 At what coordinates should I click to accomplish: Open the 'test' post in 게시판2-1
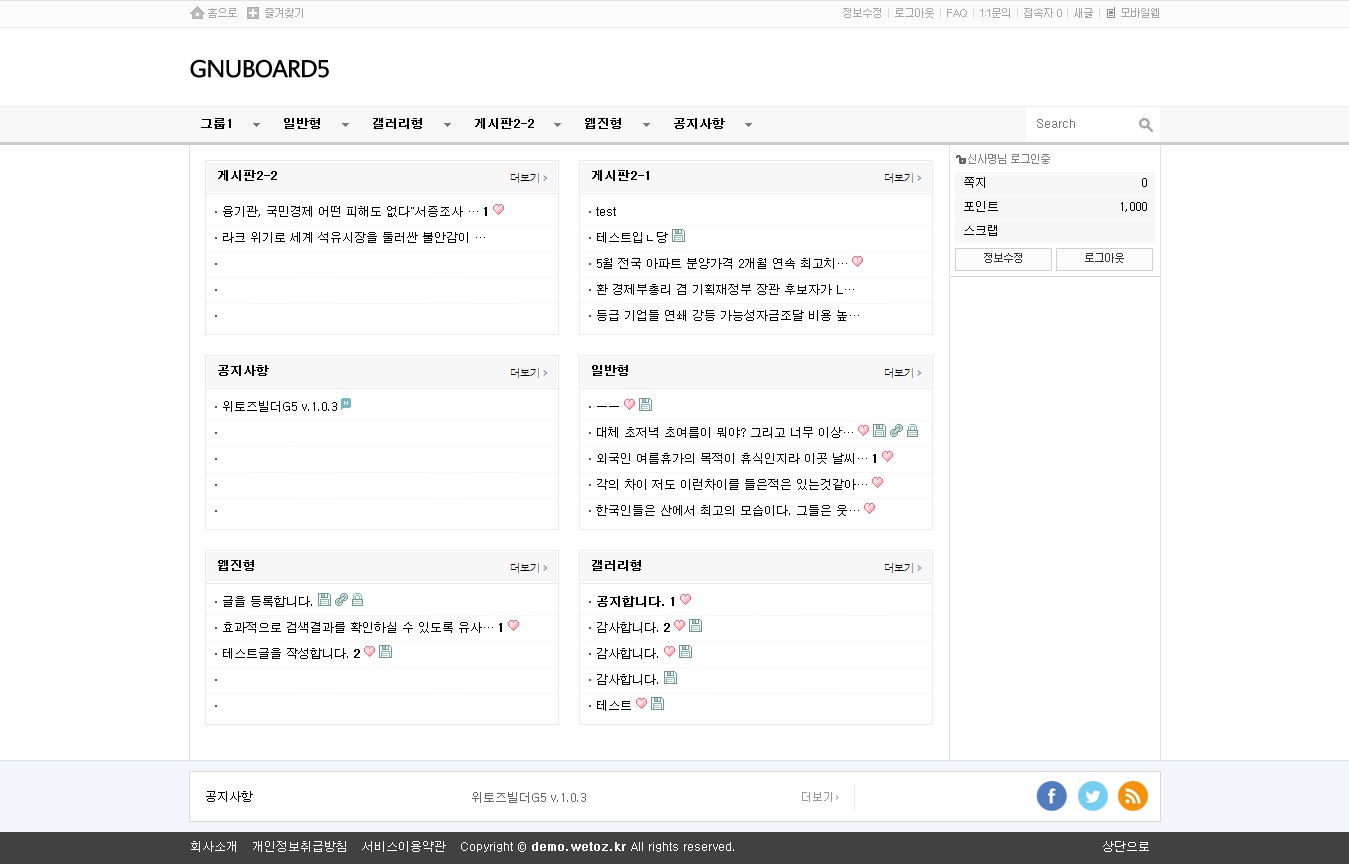(x=606, y=212)
